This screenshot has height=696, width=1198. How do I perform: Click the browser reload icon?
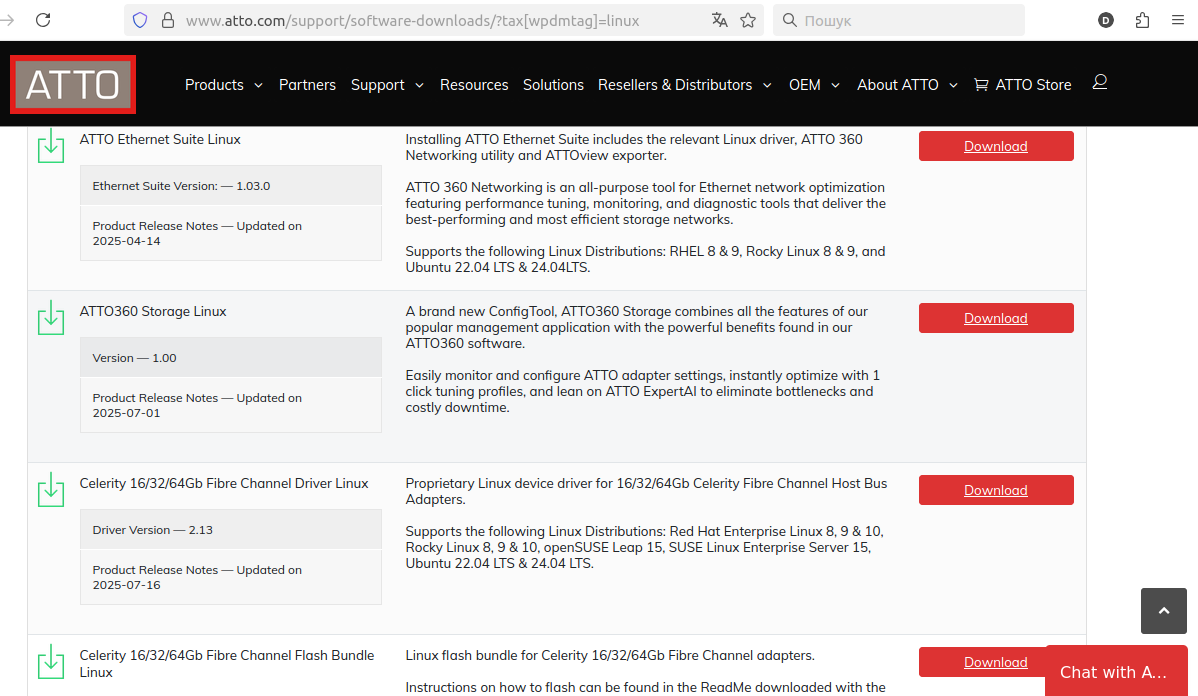(43, 20)
